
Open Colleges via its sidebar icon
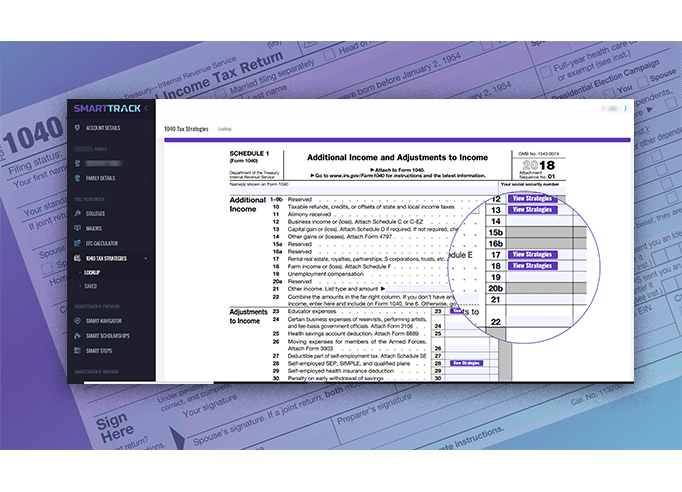pyautogui.click(x=78, y=213)
